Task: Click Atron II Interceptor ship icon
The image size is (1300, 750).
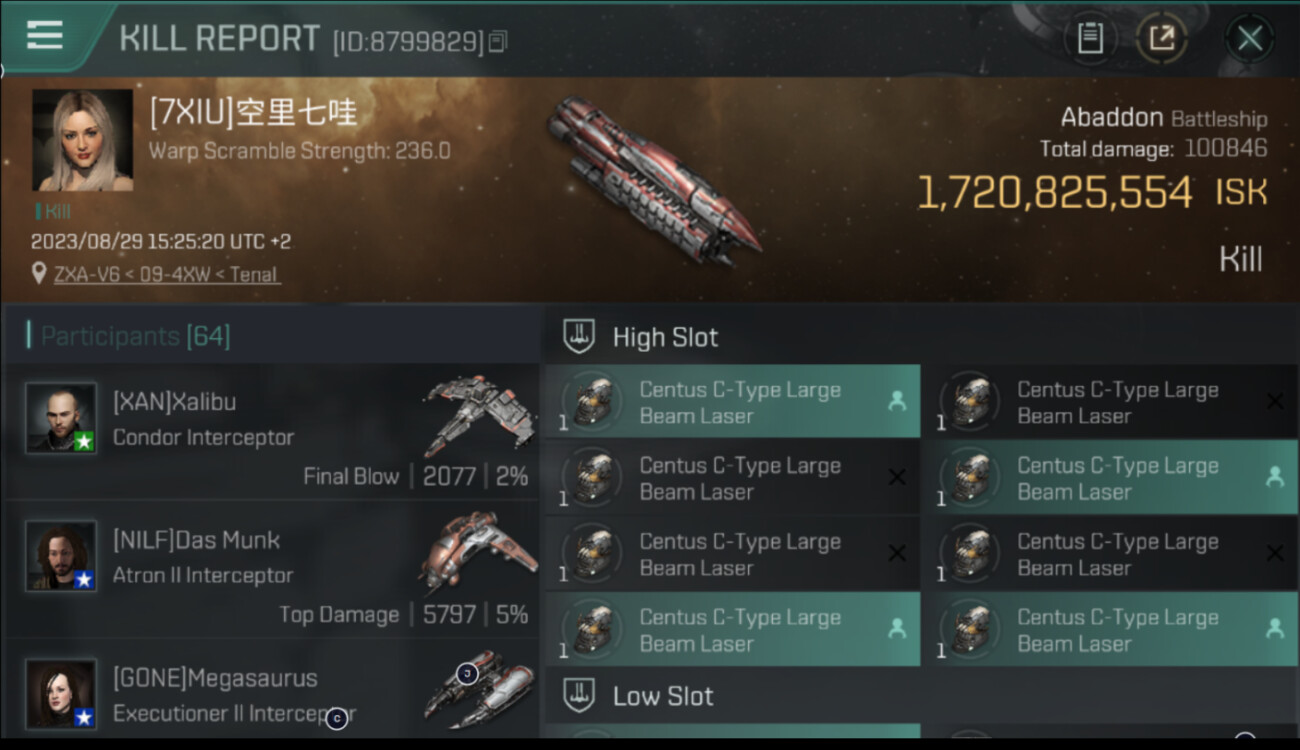Action: coord(478,553)
